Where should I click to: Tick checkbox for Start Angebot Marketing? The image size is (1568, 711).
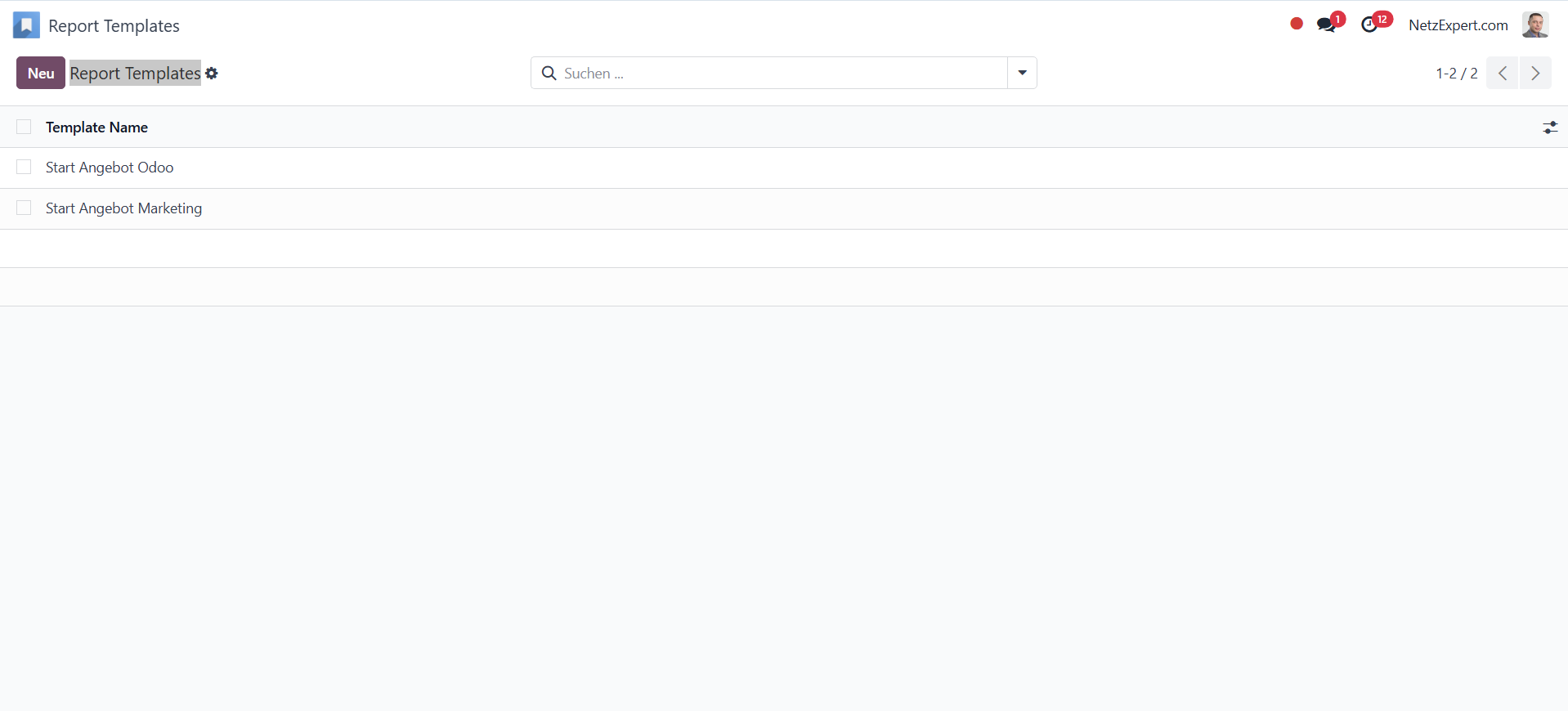(24, 208)
